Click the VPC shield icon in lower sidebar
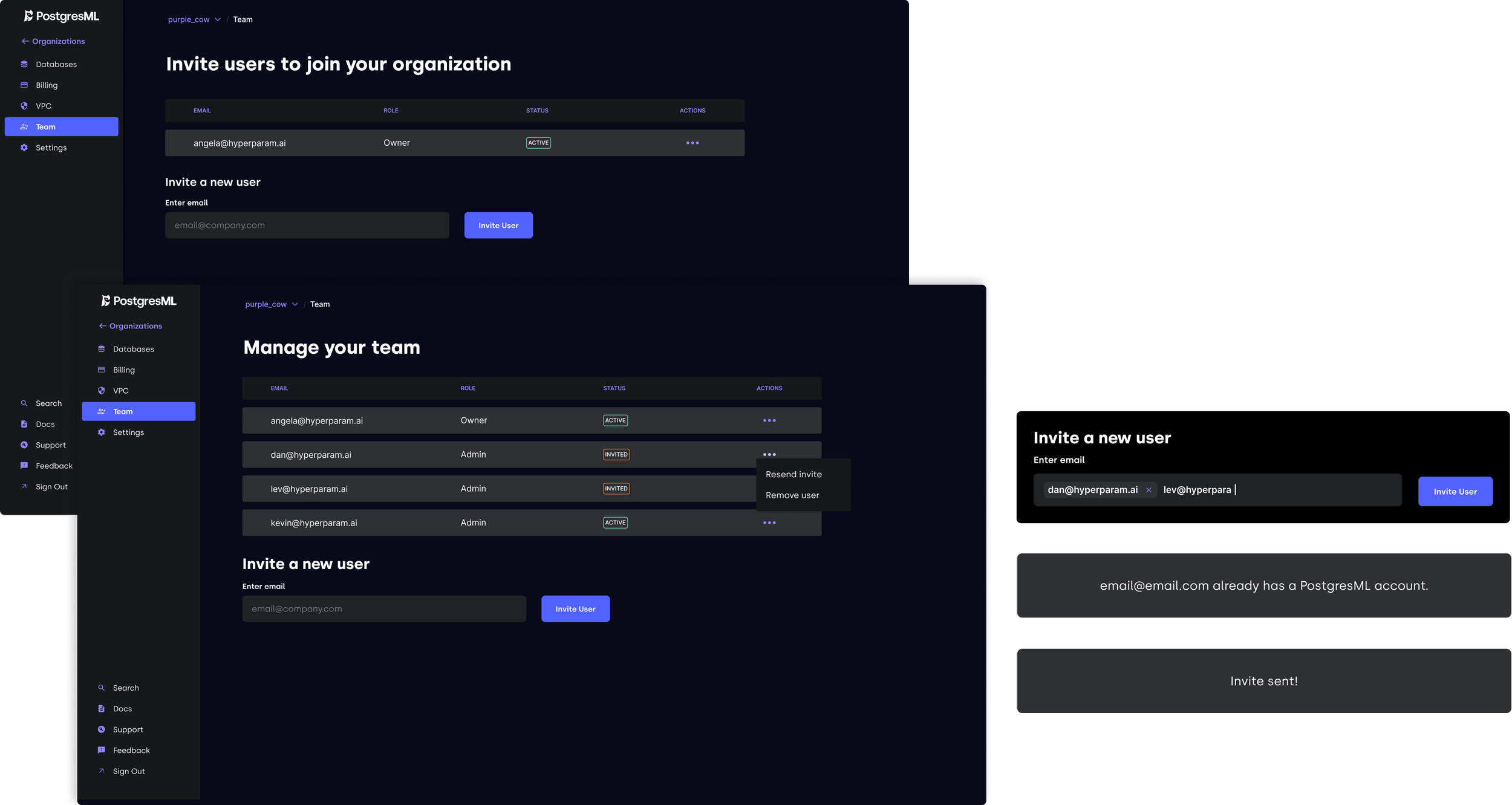 (101, 391)
